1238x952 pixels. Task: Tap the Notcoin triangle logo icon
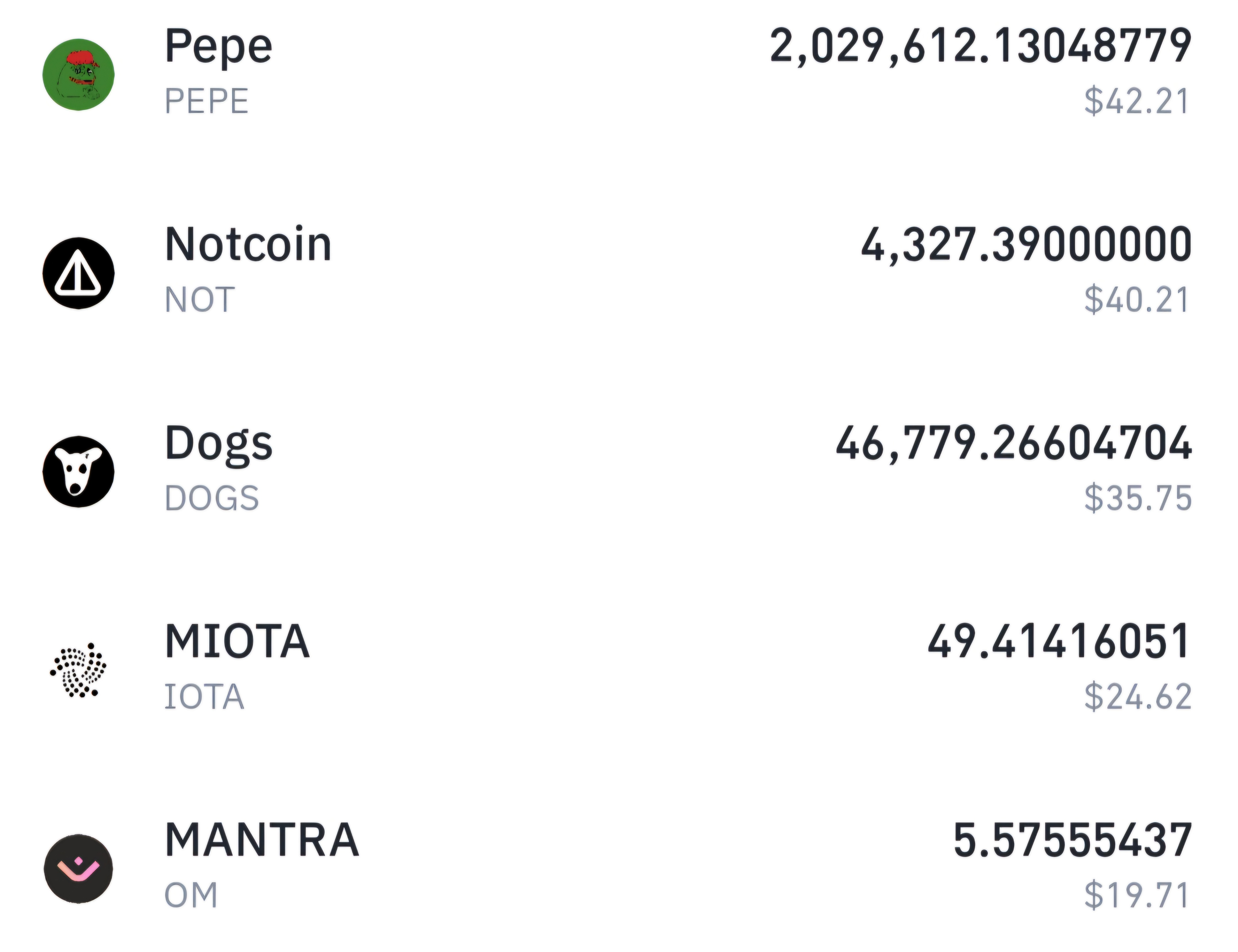pos(78,273)
